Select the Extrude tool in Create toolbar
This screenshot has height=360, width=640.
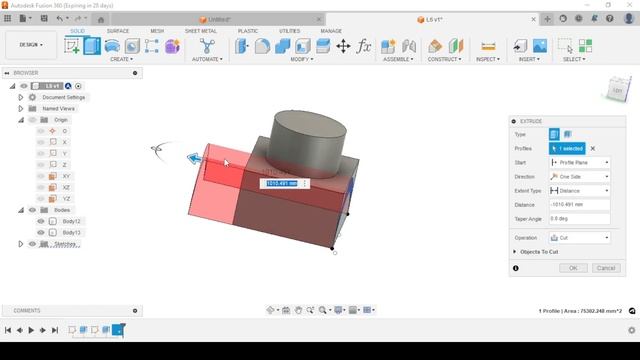click(x=92, y=46)
